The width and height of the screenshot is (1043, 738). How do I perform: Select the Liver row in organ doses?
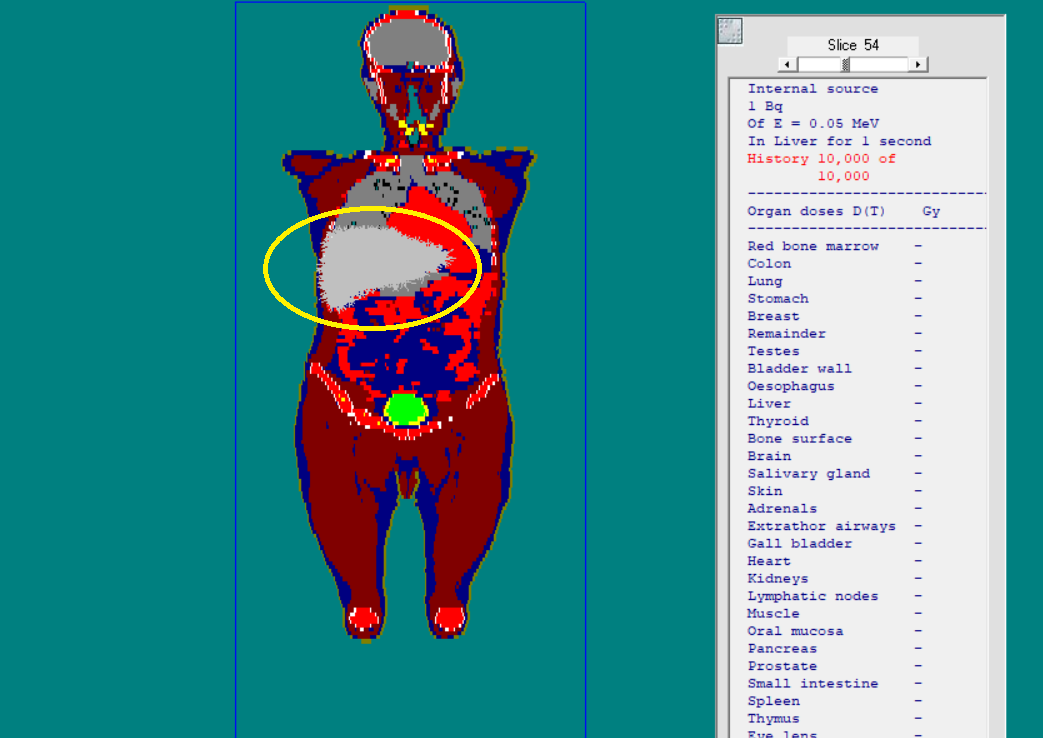769,404
